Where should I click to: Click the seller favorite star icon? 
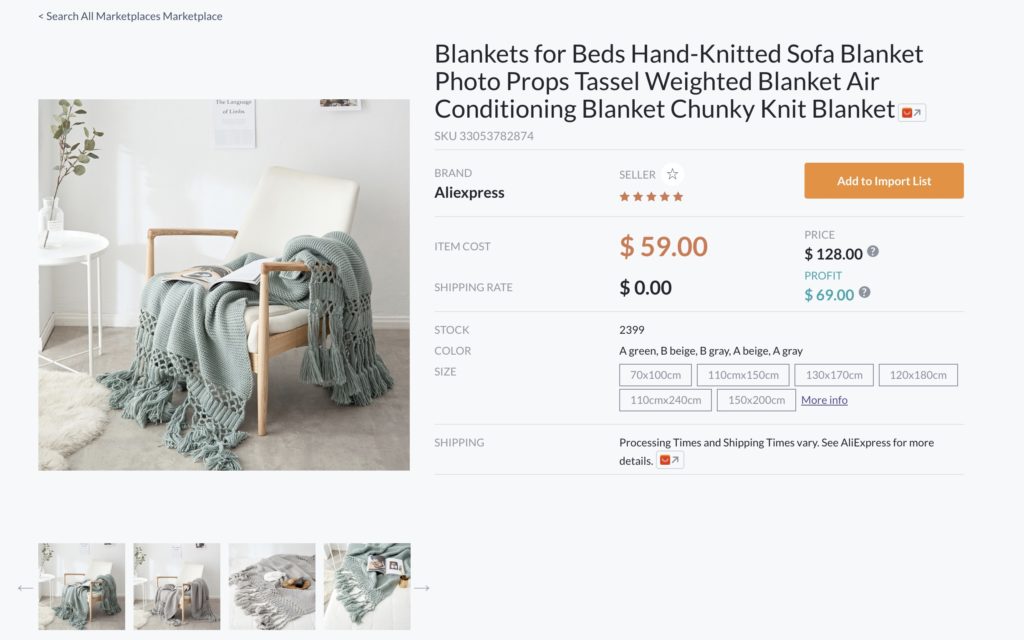point(672,174)
